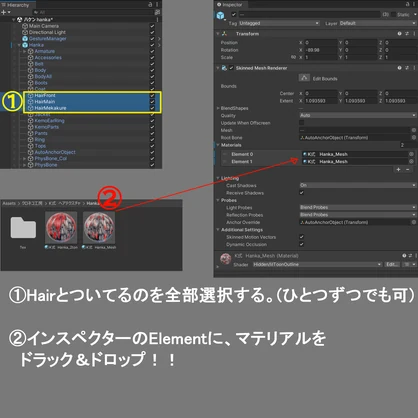The height and width of the screenshot is (418, 418).
Task: Remove a material slot with minus button
Action: (x=407, y=169)
